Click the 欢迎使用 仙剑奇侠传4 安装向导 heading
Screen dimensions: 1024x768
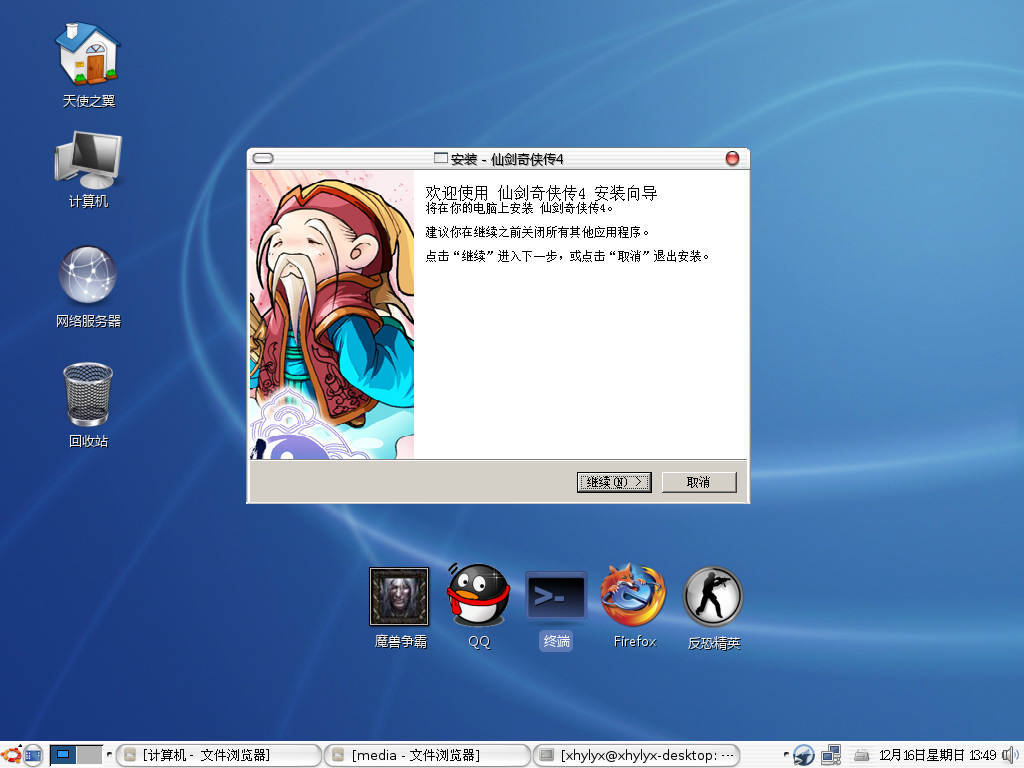[541, 193]
